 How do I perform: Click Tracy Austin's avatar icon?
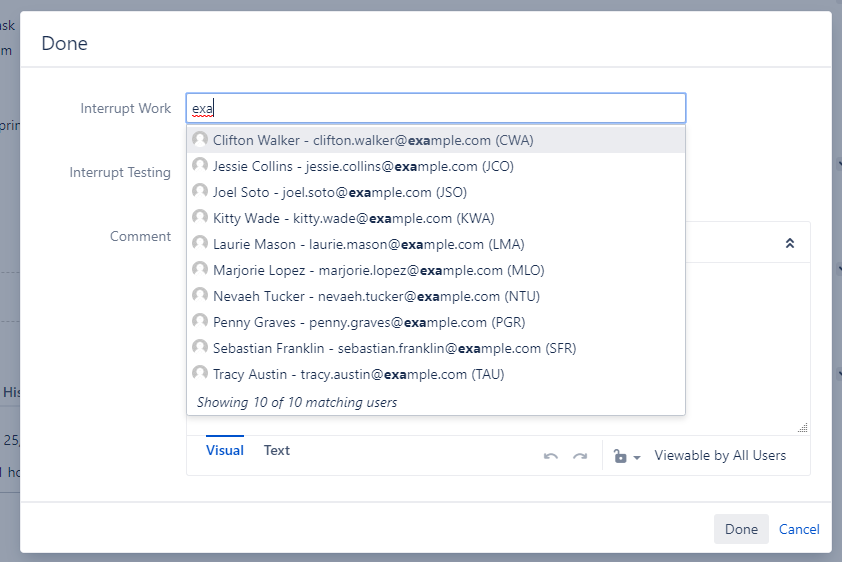[x=200, y=373]
